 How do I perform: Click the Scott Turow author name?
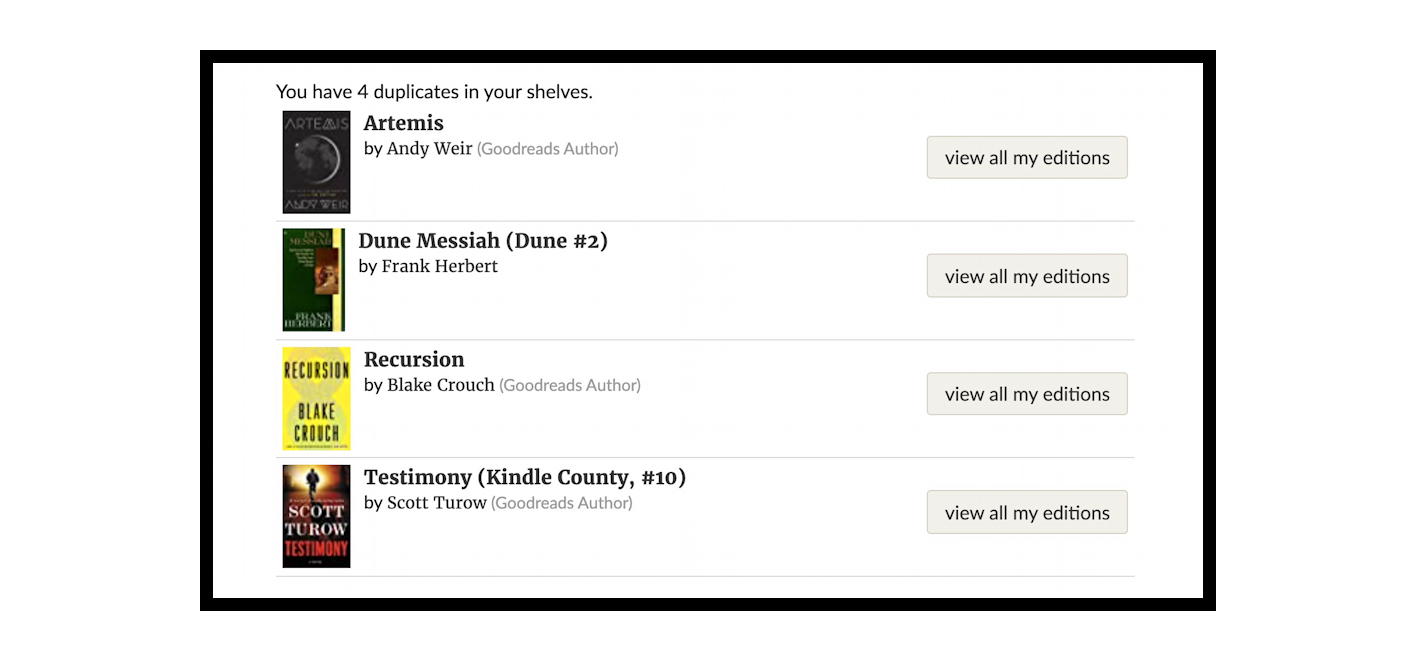pos(436,503)
